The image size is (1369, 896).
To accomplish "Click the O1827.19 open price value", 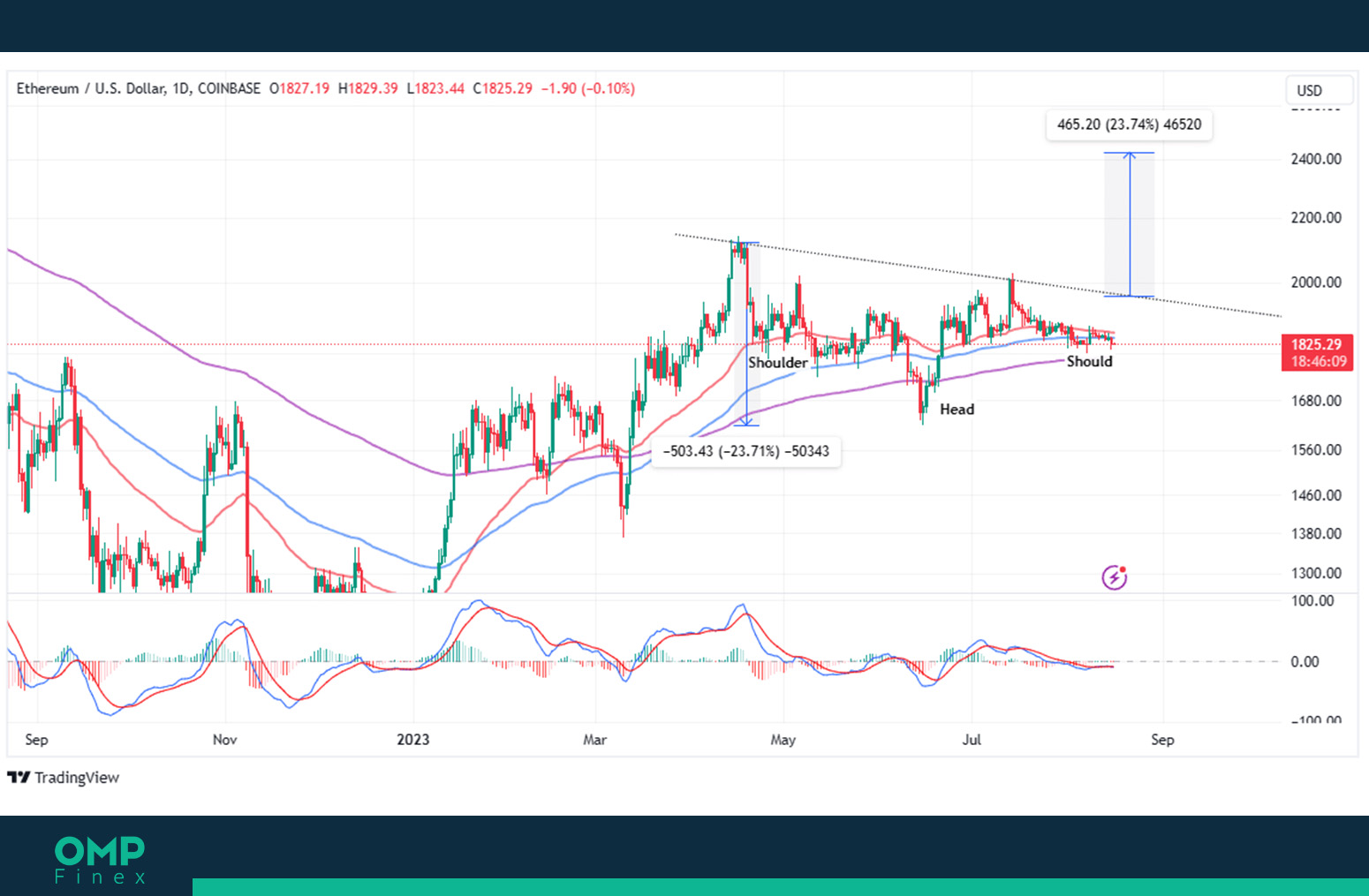I will [299, 88].
